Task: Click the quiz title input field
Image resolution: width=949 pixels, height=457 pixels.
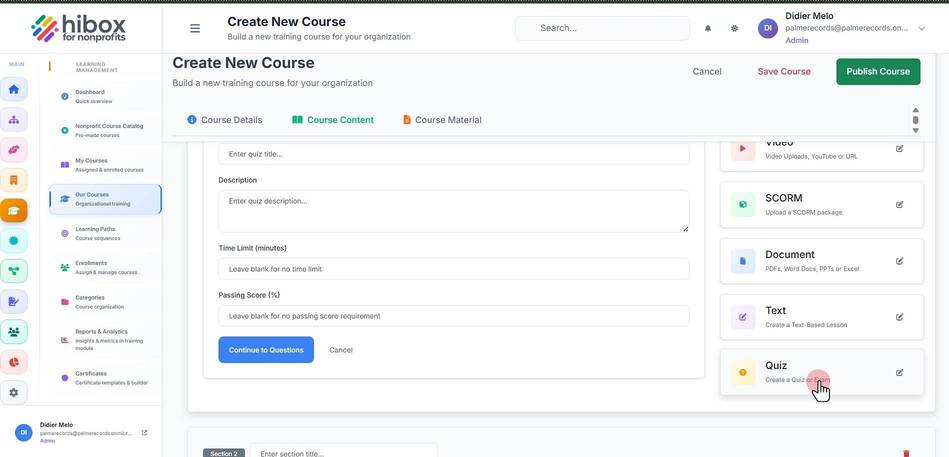Action: 453,154
